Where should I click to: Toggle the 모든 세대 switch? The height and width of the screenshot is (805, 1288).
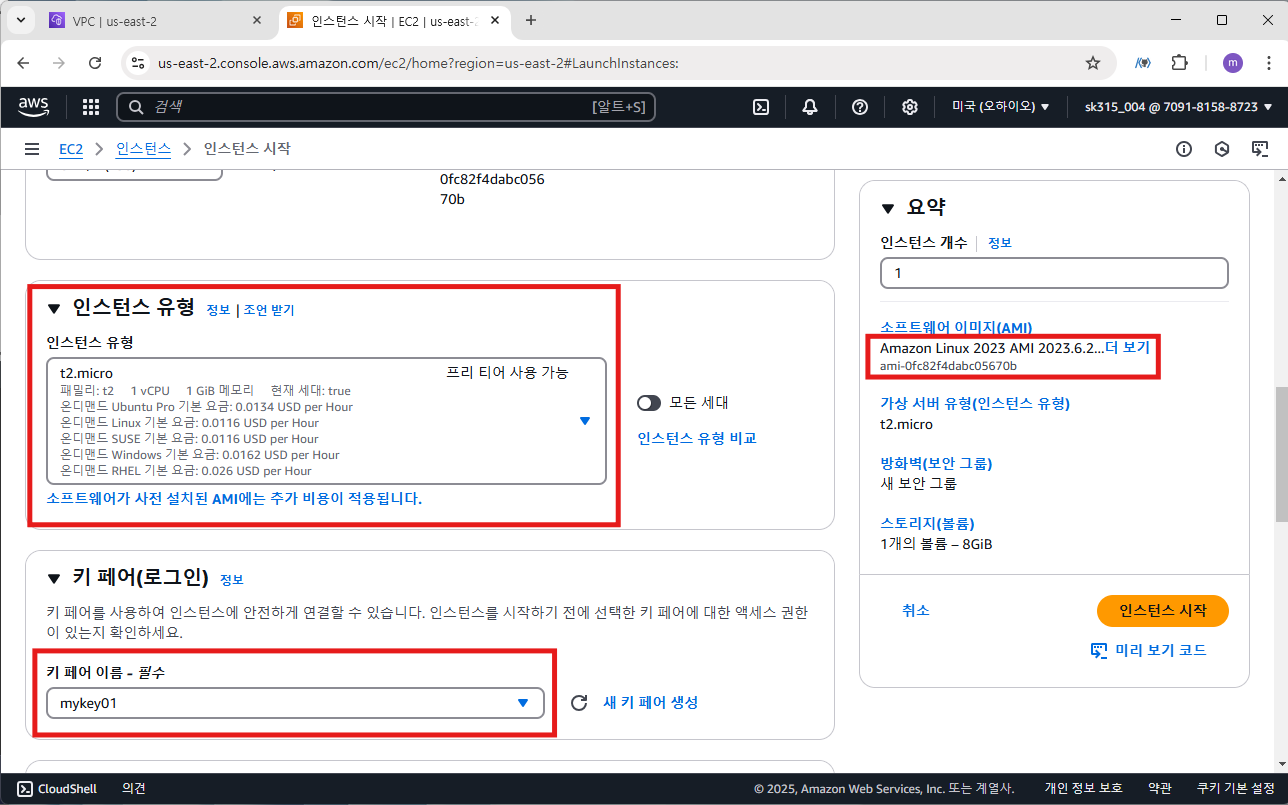(649, 403)
